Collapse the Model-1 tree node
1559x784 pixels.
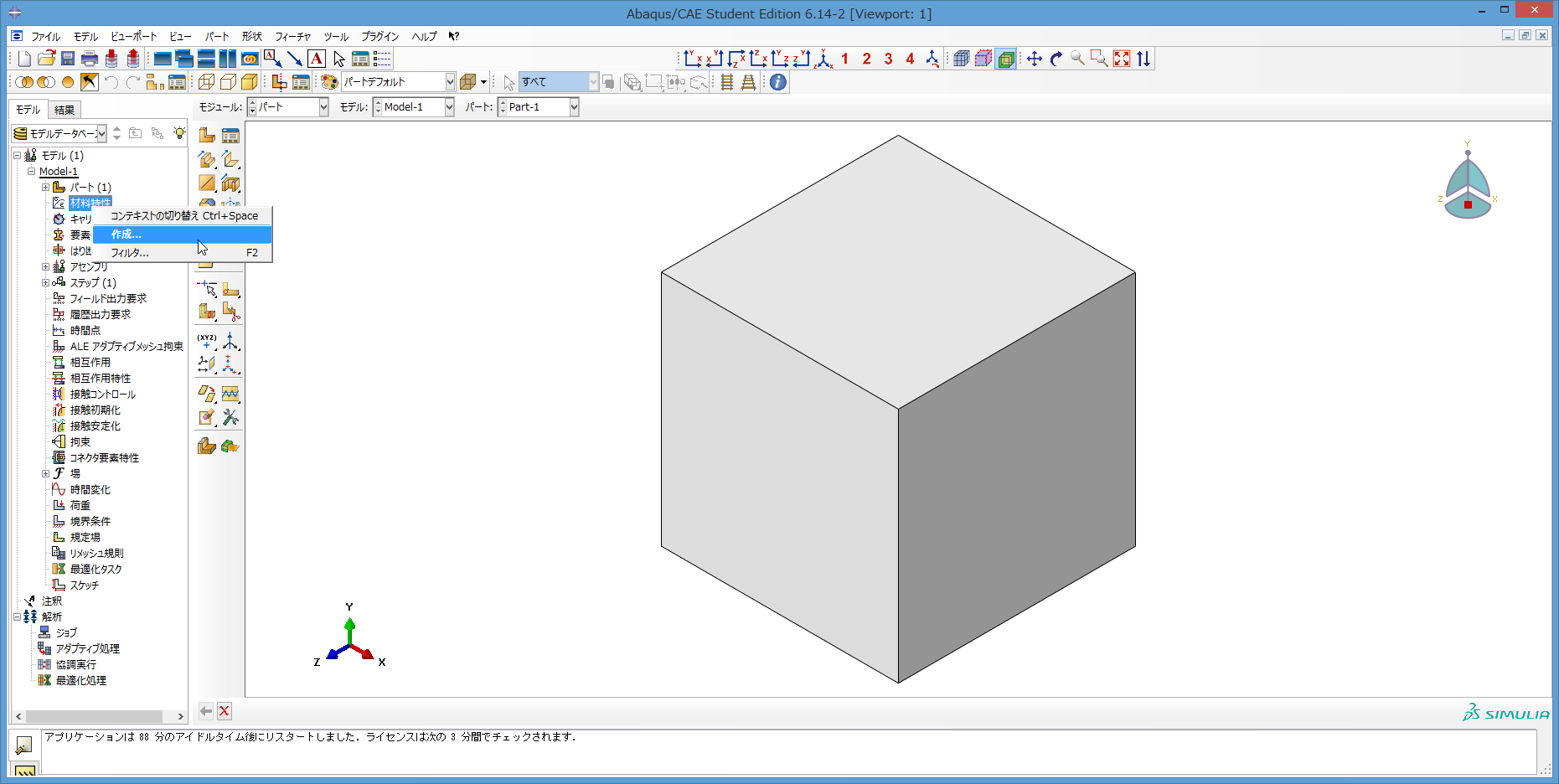pyautogui.click(x=32, y=172)
